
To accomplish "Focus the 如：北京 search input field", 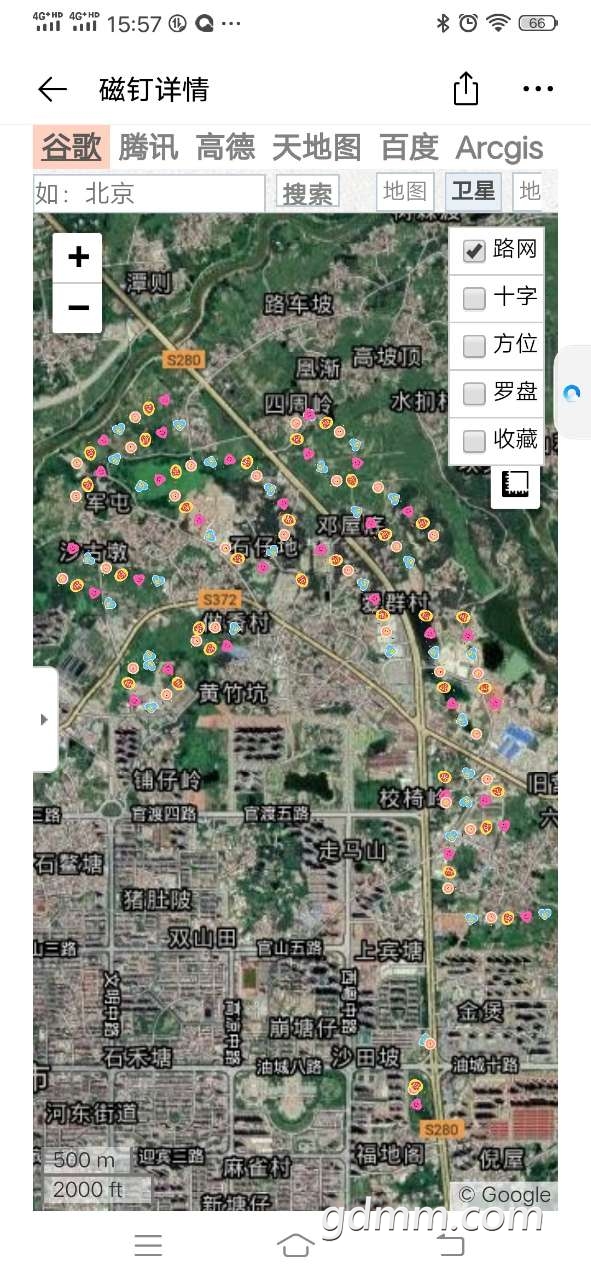I will (149, 193).
